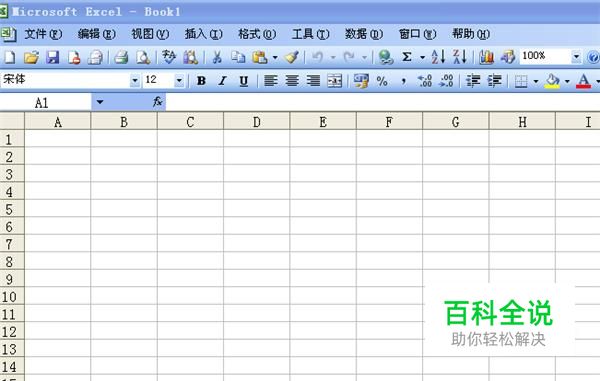600x381 pixels.
Task: Run the spelling check icon
Action: (x=168, y=57)
